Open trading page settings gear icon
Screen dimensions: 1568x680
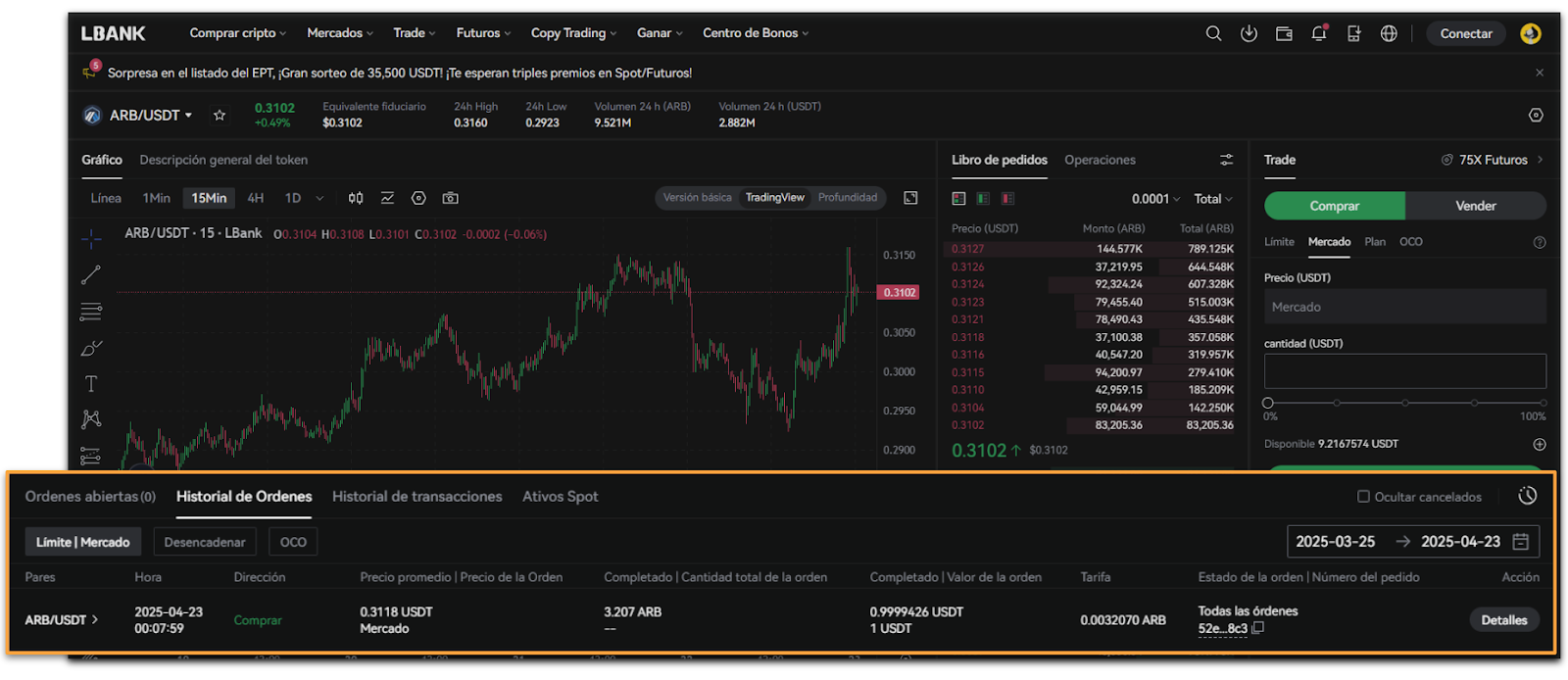(1536, 115)
